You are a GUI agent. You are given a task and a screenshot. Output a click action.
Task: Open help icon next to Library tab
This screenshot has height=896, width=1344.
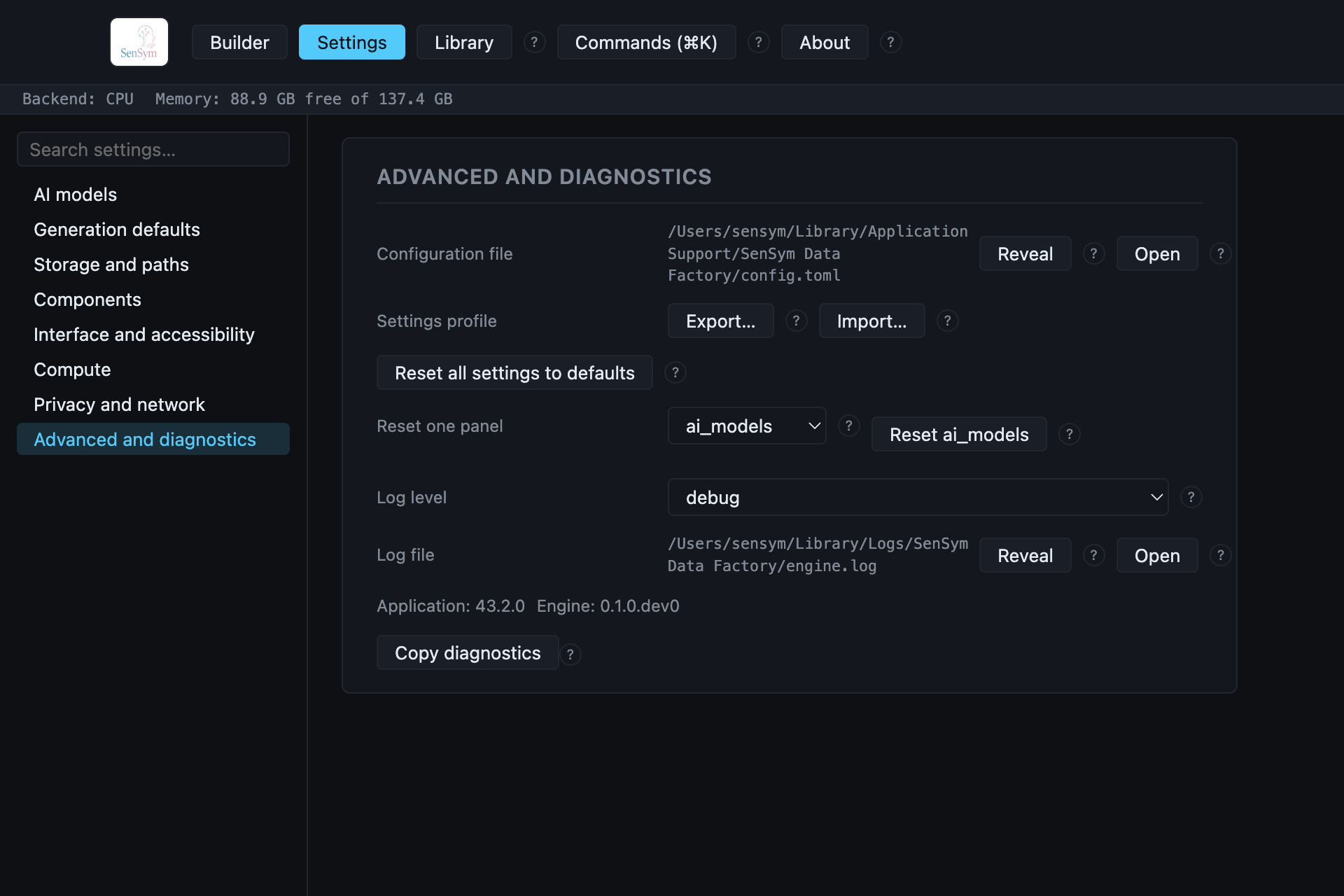(535, 42)
